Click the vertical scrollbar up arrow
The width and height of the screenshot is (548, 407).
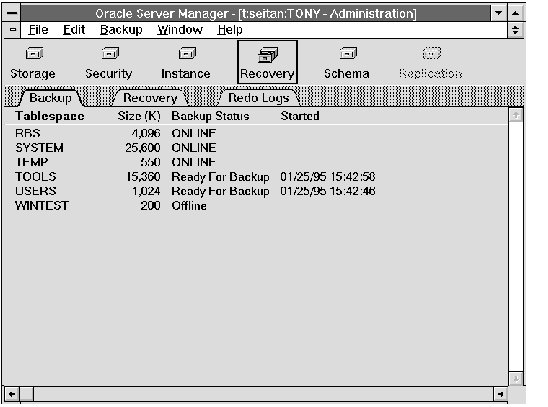(516, 115)
